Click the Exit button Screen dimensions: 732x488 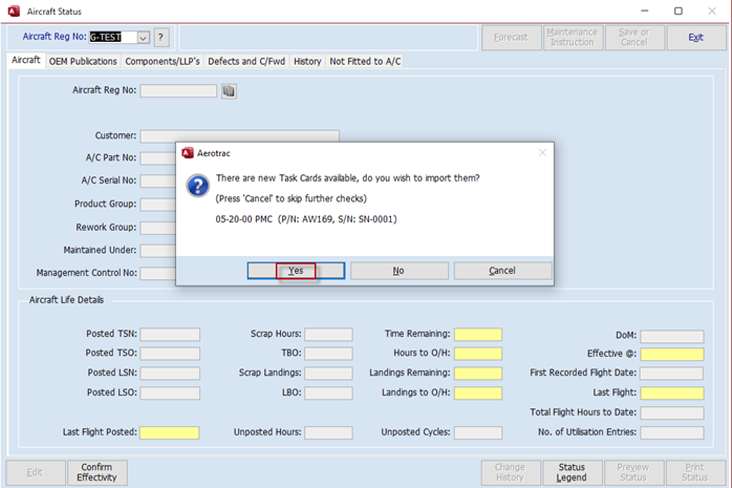click(696, 37)
